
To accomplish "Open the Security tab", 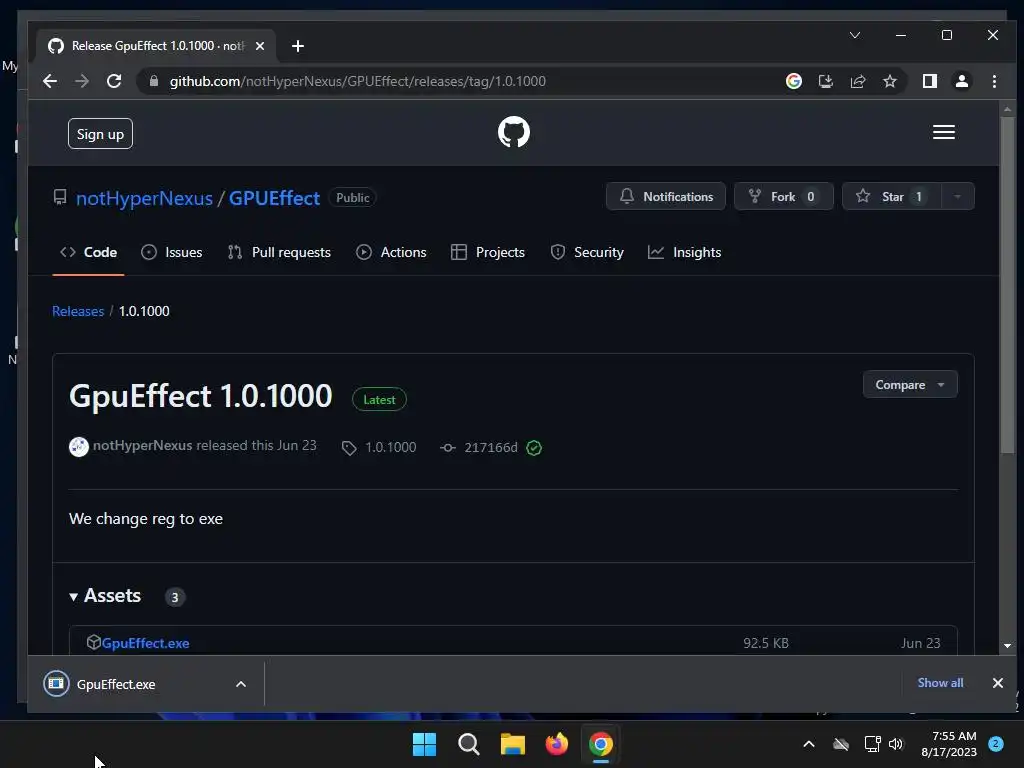I will (x=587, y=252).
